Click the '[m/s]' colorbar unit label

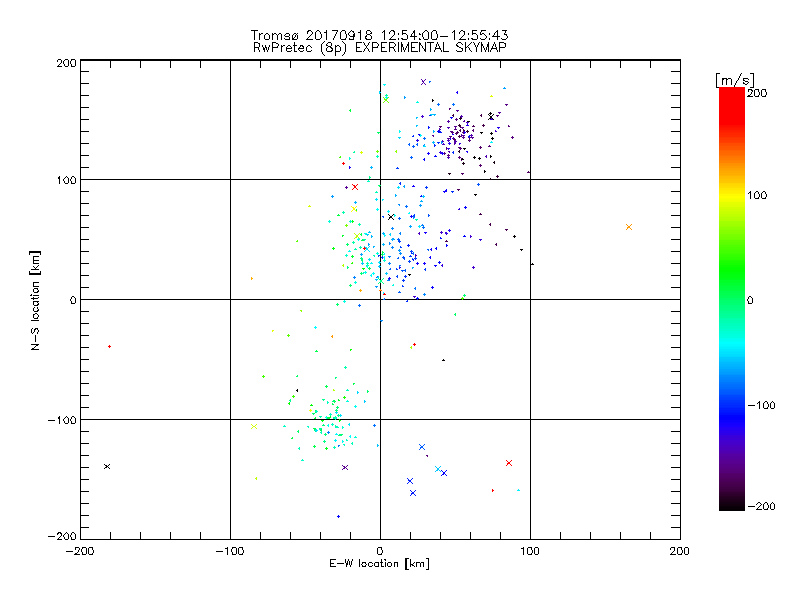(x=735, y=80)
